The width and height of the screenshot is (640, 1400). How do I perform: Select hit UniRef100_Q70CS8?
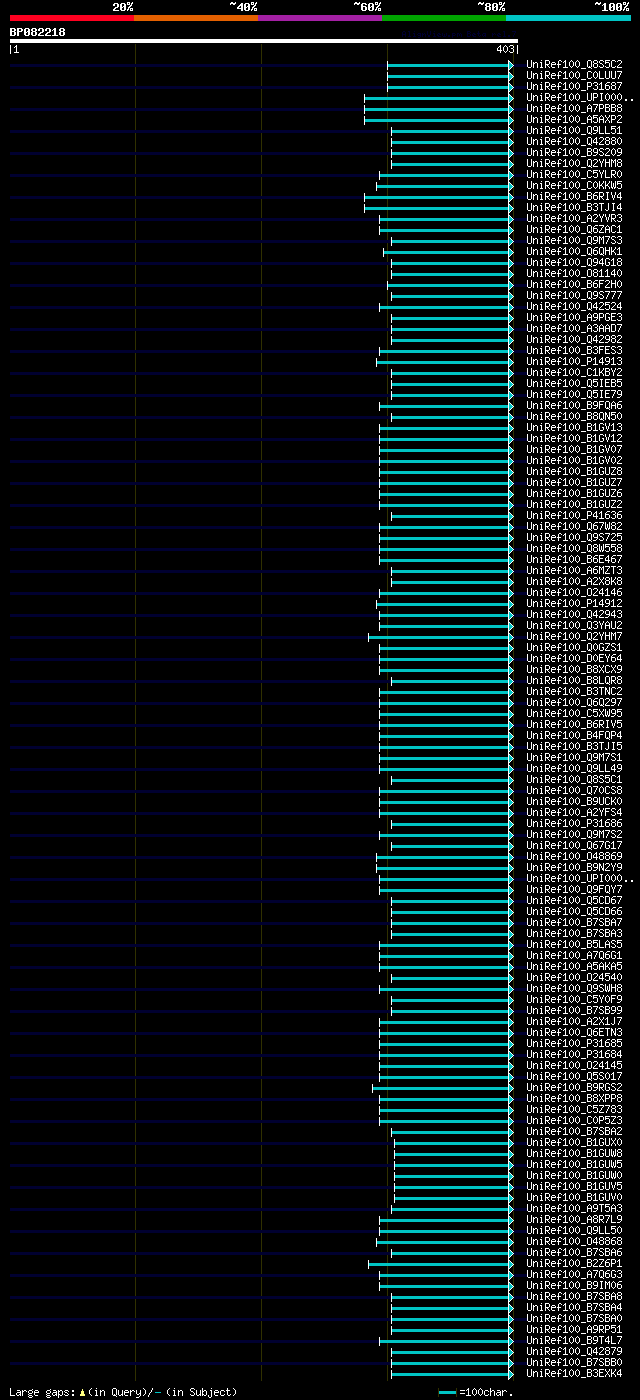click(x=574, y=790)
